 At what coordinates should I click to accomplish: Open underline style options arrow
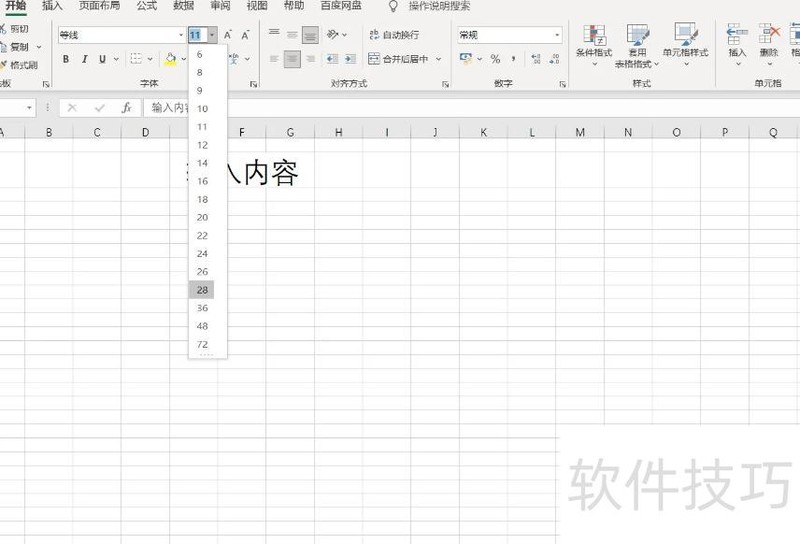[116, 59]
